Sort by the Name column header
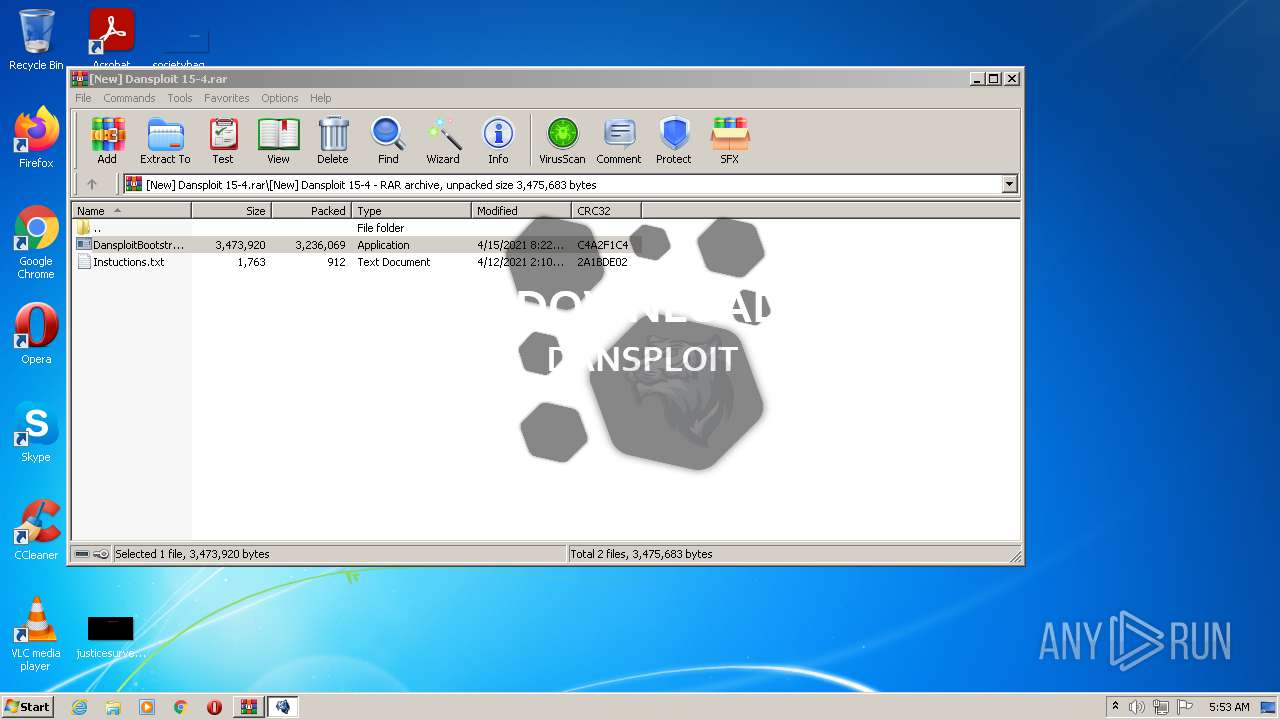 tap(131, 211)
